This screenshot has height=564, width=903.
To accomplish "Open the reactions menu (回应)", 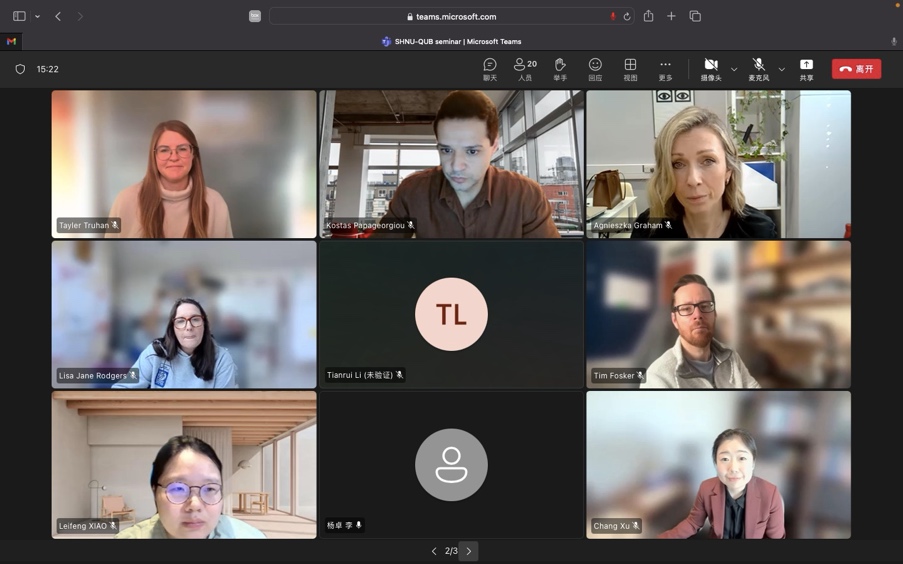I will 595,69.
